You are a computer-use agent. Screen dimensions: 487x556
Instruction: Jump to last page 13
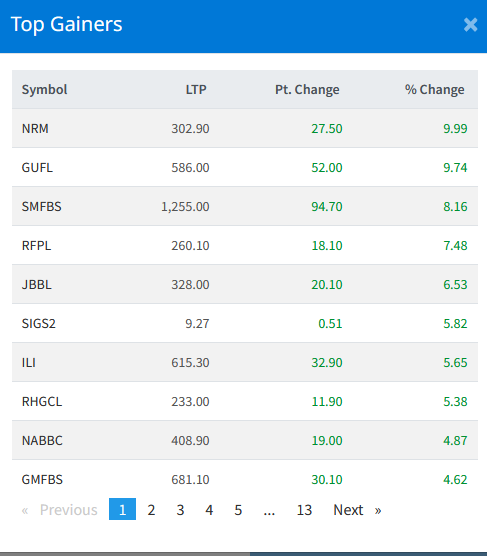[x=304, y=510]
